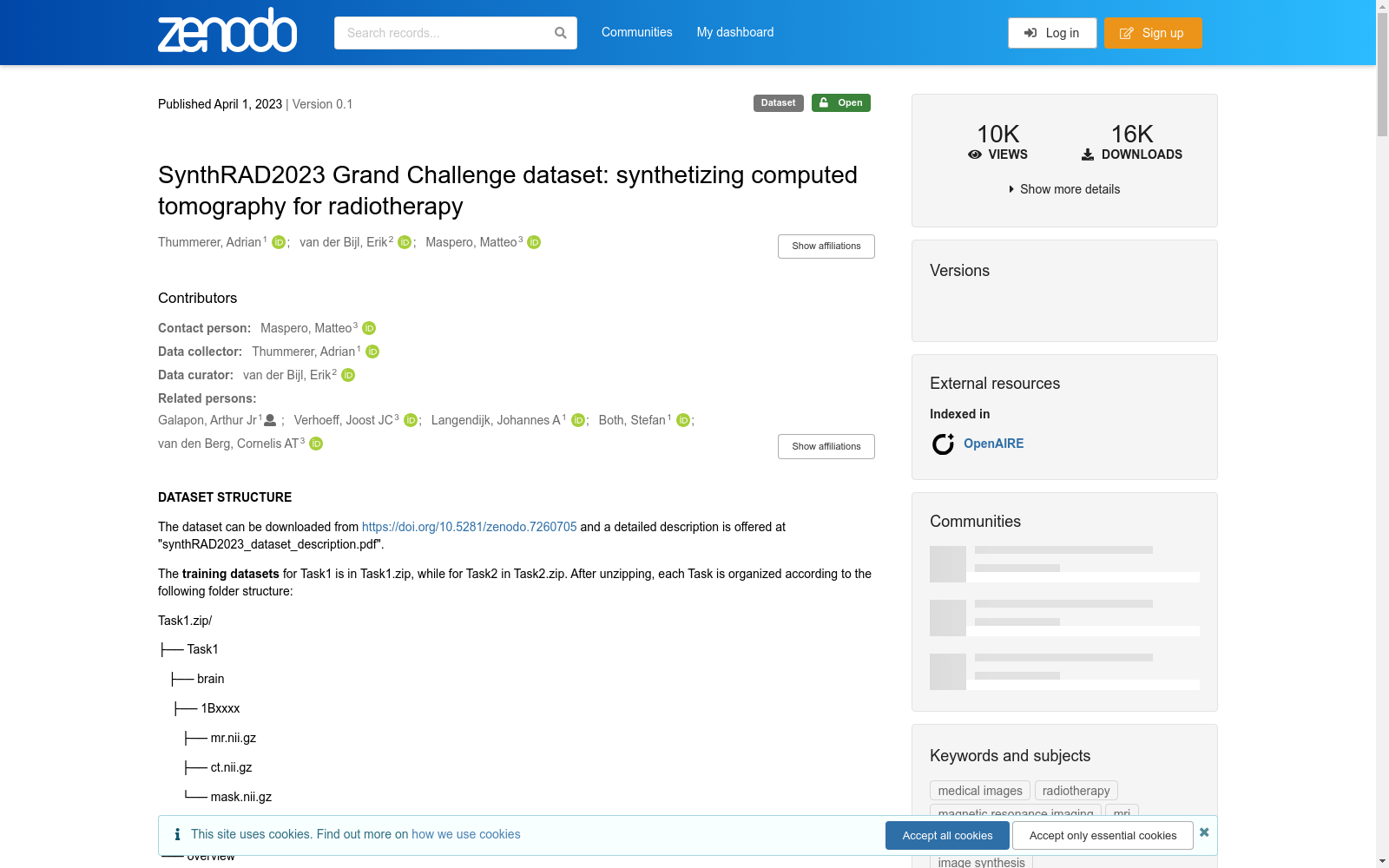Click ORCID icon next to Thummerer, Adrian
Viewport: 1389px width, 868px height.
[278, 243]
